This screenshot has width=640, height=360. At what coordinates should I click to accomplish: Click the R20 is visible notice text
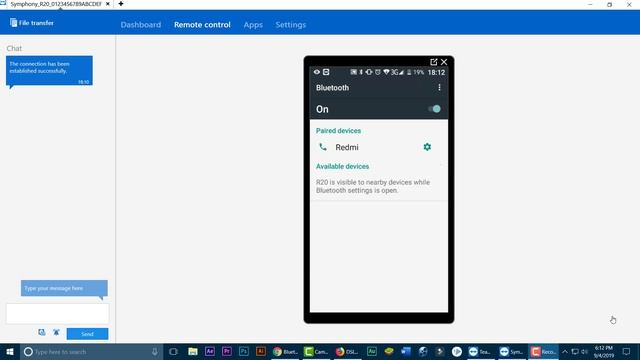tap(373, 186)
